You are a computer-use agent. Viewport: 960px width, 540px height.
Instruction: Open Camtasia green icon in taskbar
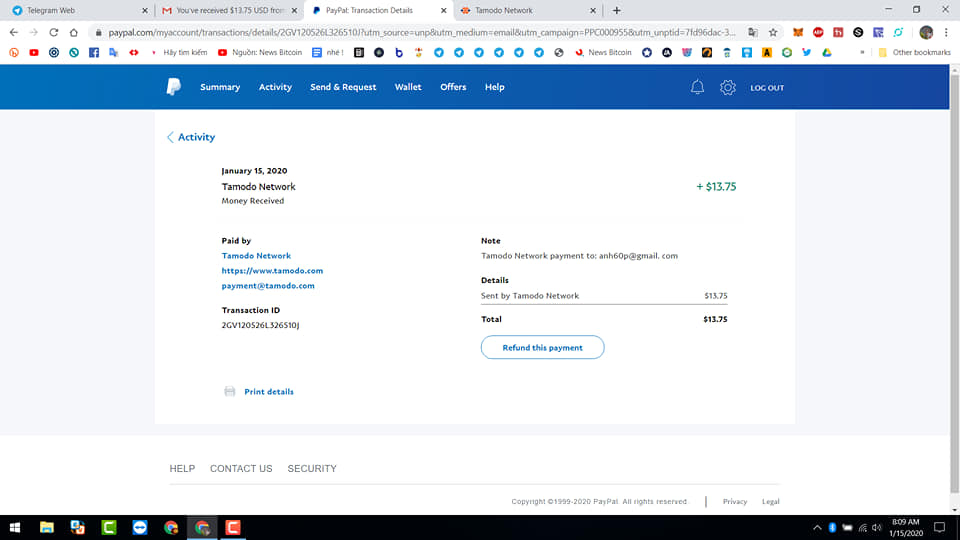click(x=109, y=527)
